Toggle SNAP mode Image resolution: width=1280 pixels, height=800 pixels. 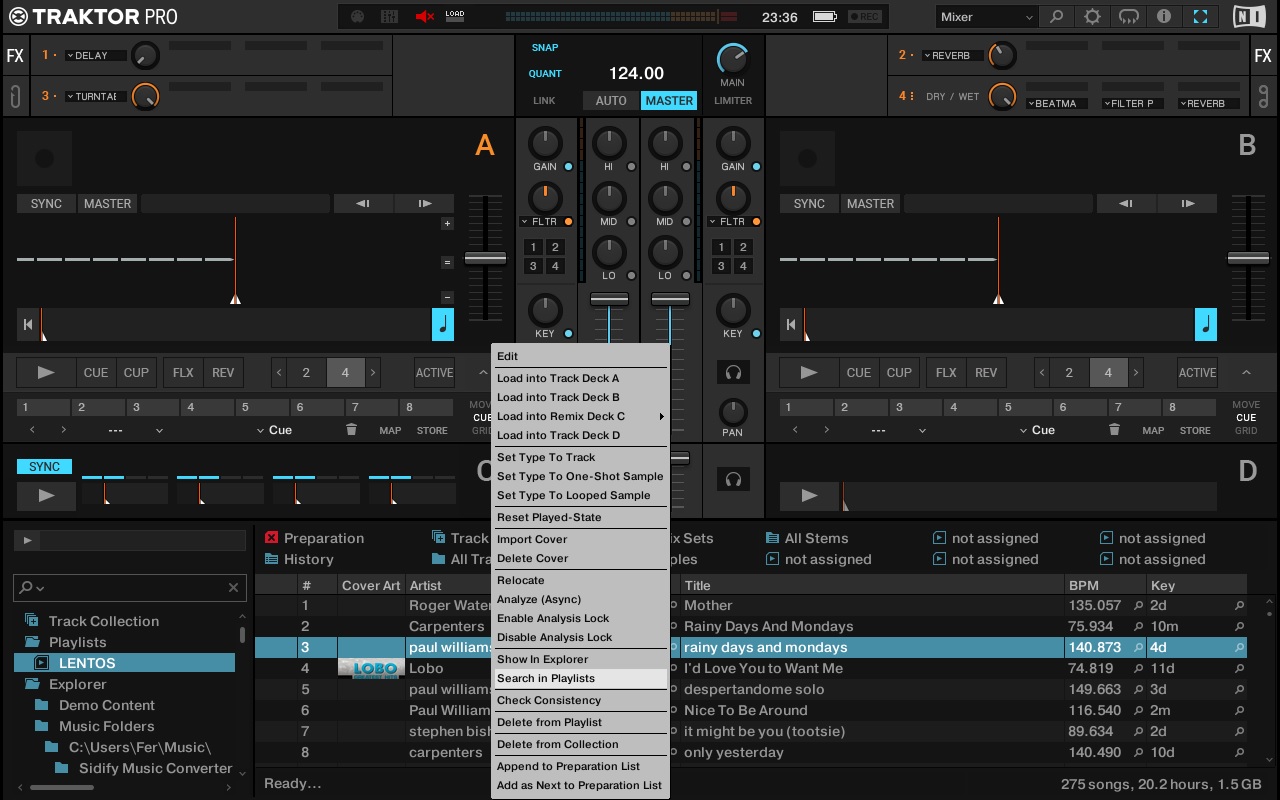545,48
